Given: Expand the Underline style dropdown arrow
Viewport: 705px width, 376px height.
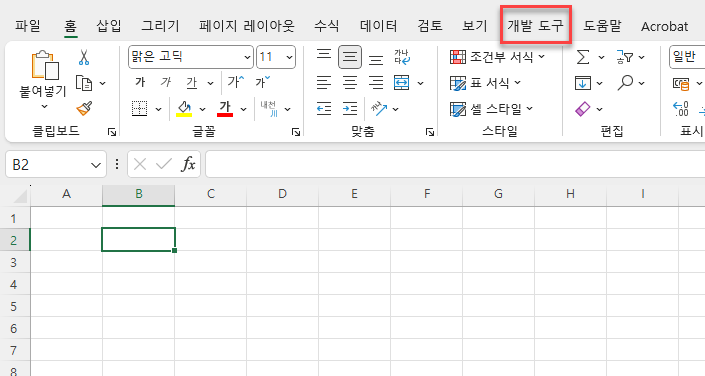Looking at the screenshot, I should point(210,83).
